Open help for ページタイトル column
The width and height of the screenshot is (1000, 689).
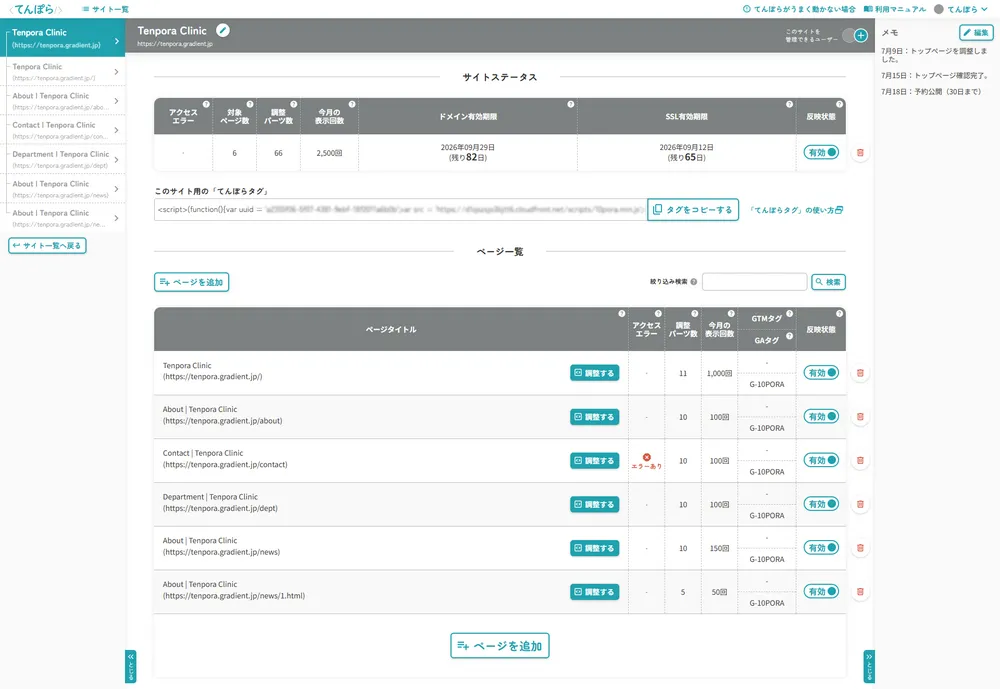pyautogui.click(x=622, y=313)
